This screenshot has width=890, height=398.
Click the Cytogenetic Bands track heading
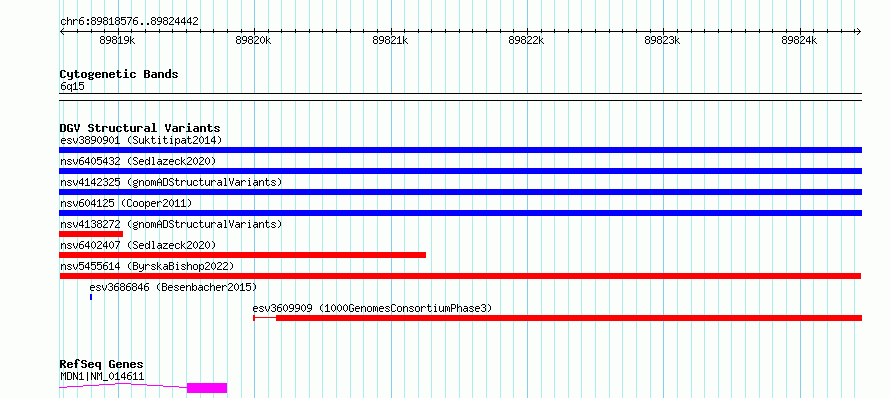tap(119, 74)
